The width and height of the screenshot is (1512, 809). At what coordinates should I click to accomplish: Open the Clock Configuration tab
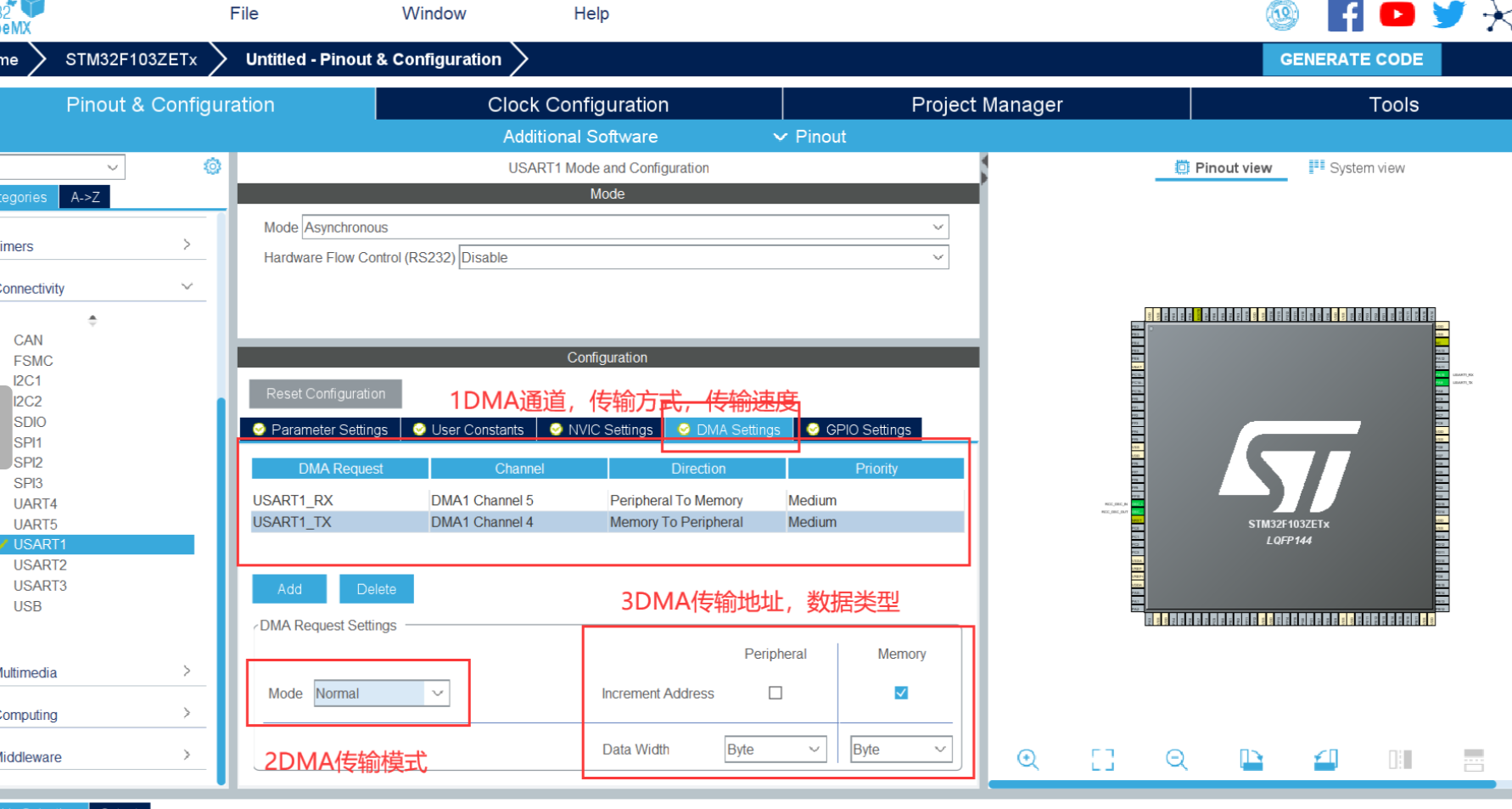[578, 104]
